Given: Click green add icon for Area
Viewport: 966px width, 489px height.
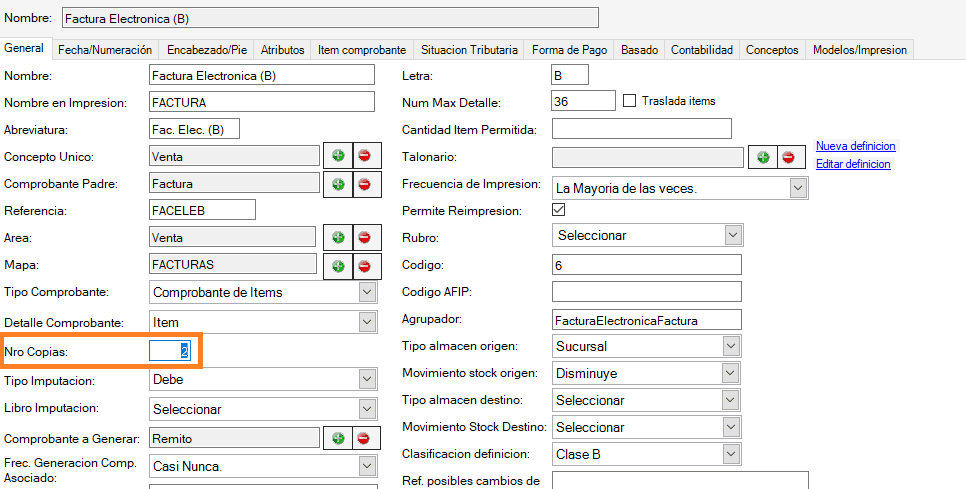Looking at the screenshot, I should [x=338, y=238].
